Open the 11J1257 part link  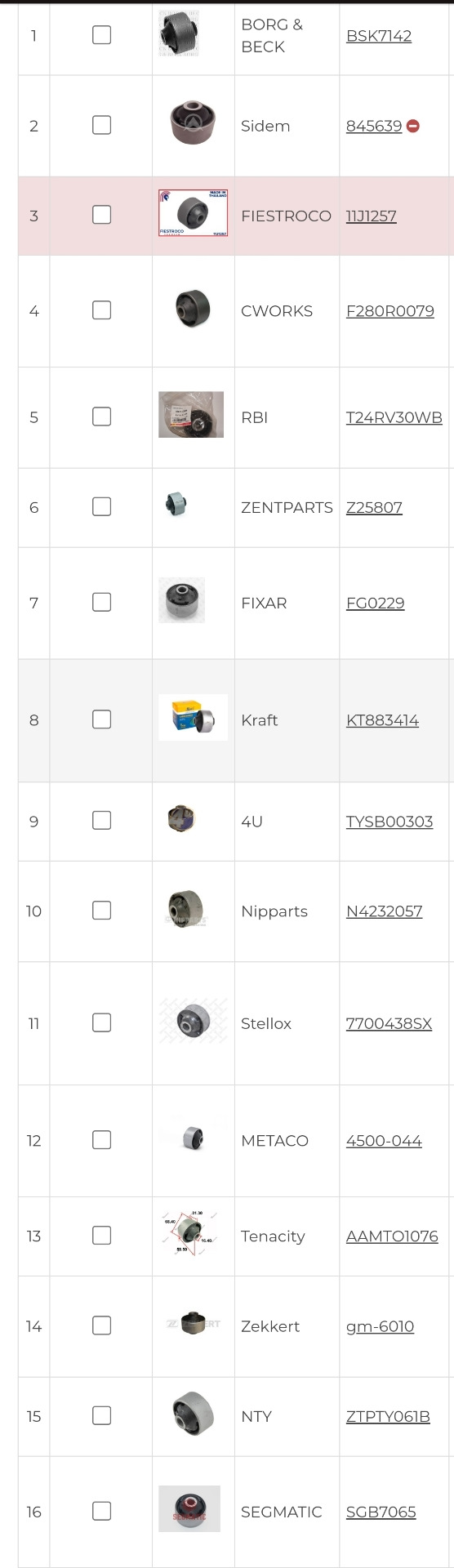pyautogui.click(x=372, y=216)
